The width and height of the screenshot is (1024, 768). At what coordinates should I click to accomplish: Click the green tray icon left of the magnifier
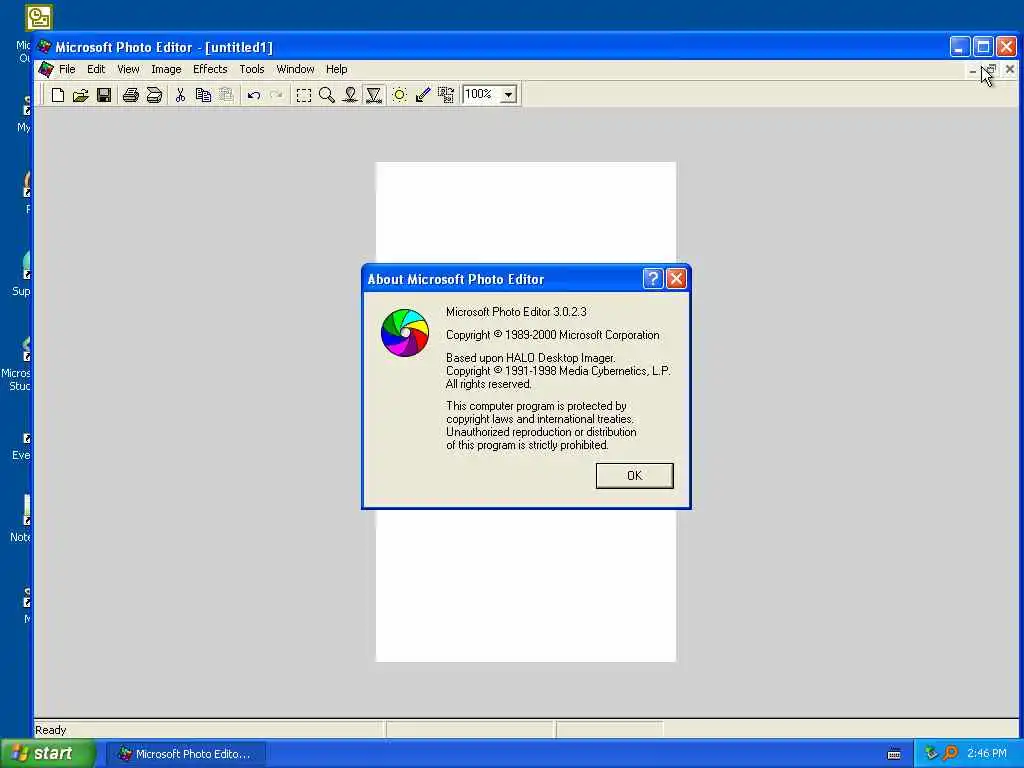point(931,754)
